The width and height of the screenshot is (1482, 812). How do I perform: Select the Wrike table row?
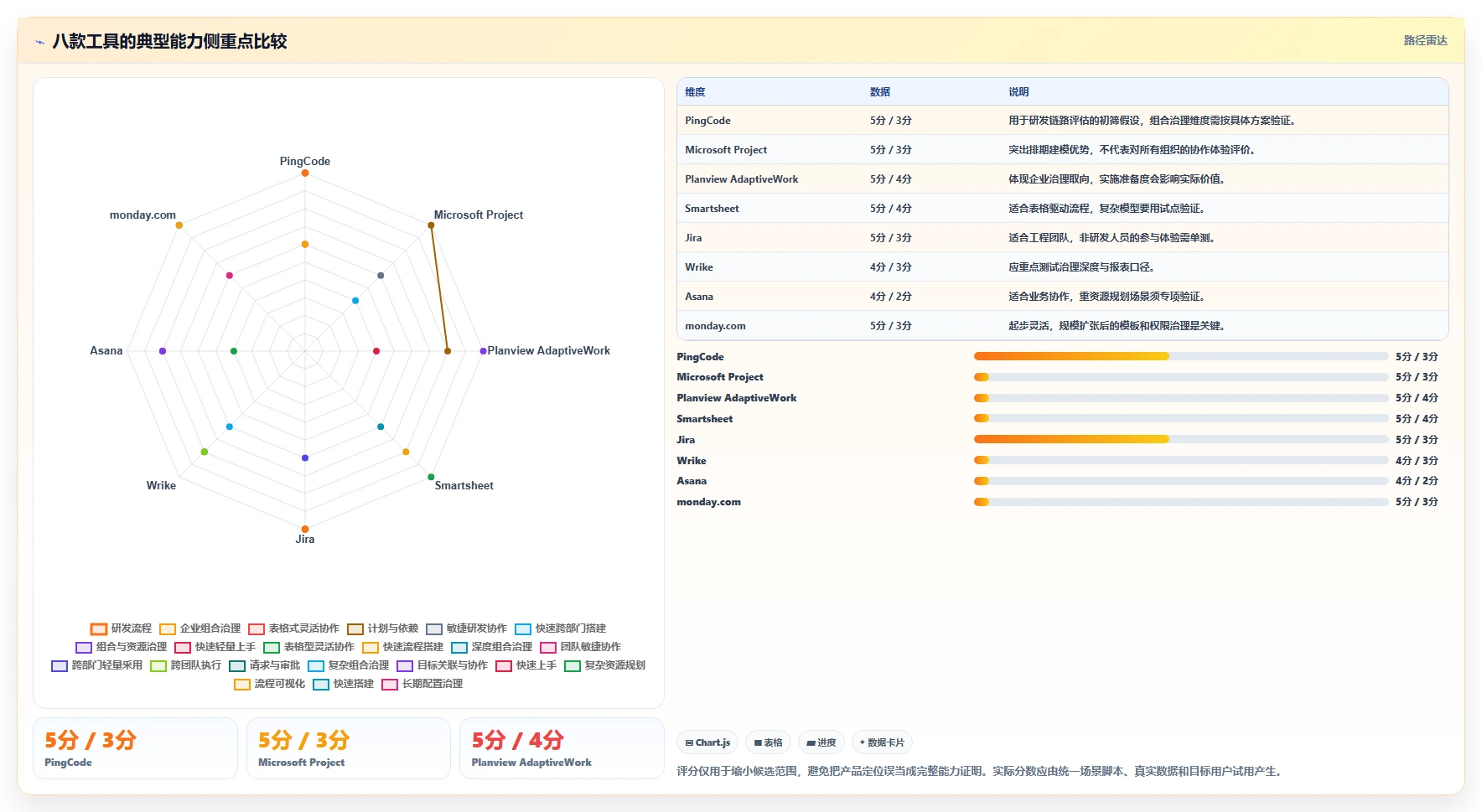(1062, 267)
